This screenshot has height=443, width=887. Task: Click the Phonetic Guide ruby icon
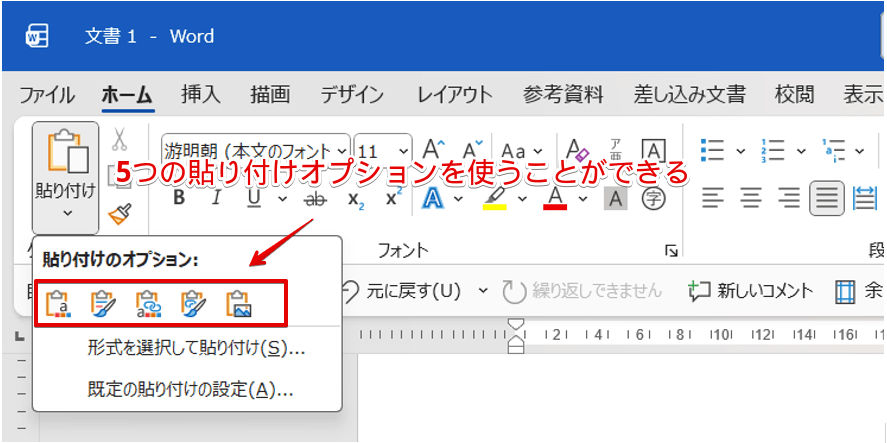pyautogui.click(x=617, y=150)
